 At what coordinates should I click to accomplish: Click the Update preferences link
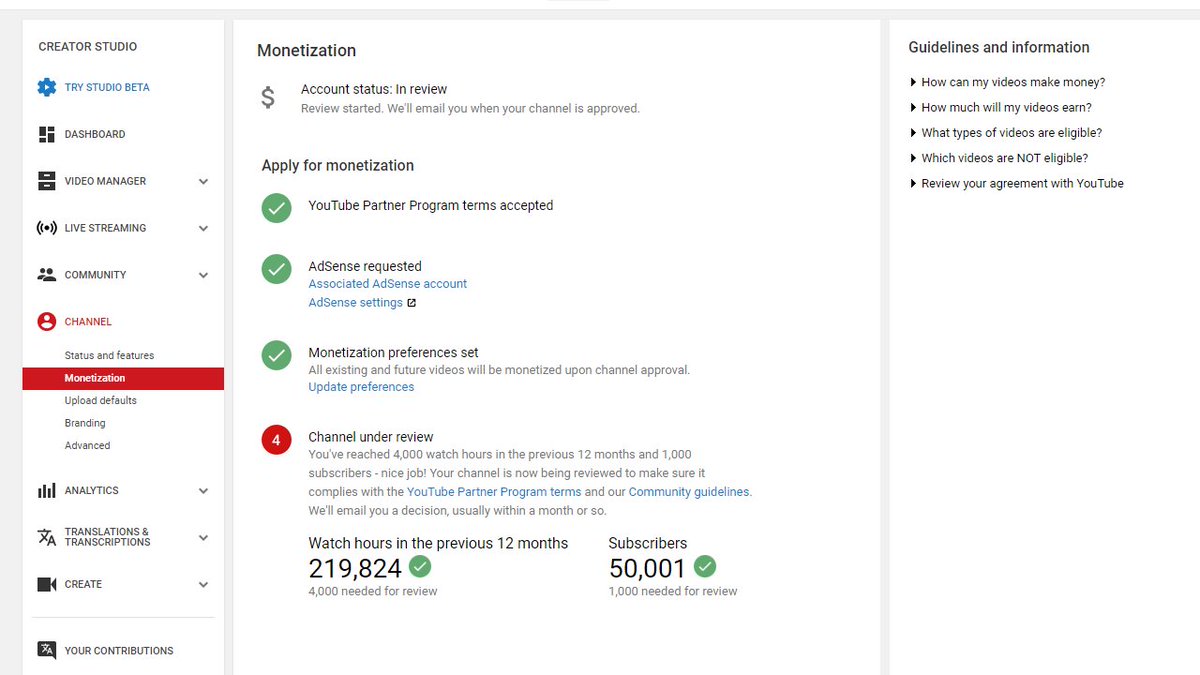tap(361, 387)
